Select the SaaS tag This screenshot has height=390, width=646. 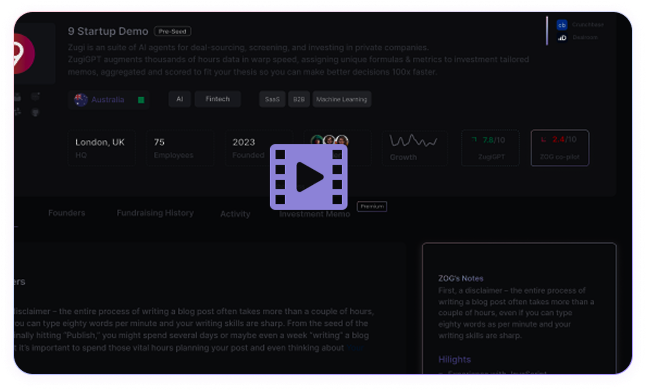(x=272, y=99)
